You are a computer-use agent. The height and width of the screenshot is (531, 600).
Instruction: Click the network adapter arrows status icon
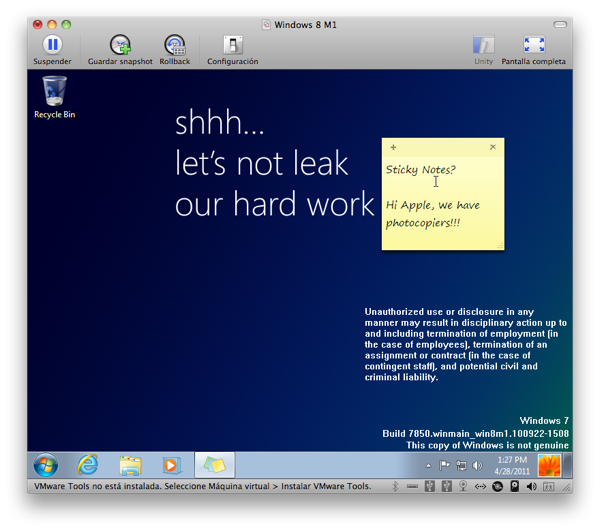click(480, 487)
